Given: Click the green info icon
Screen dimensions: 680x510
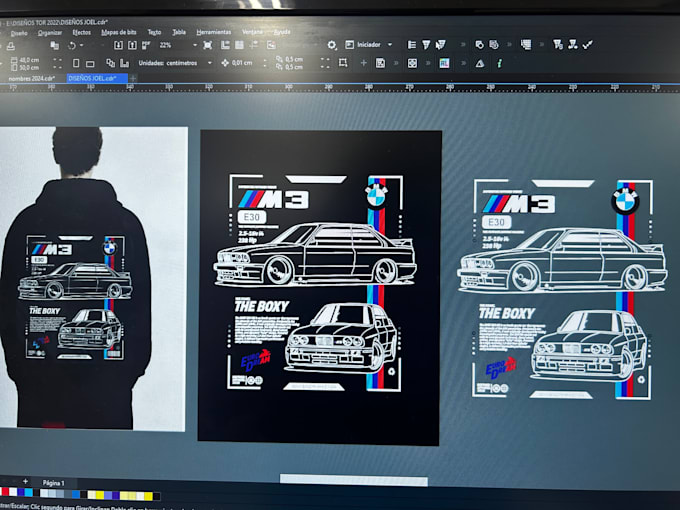Looking at the screenshot, I should pyautogui.click(x=499, y=64).
